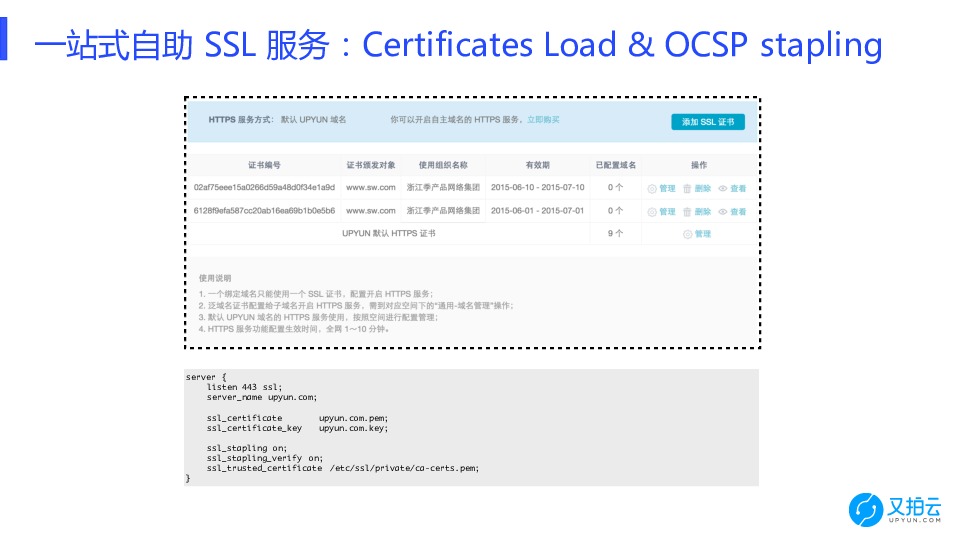Click usage note 4 about 1～10 分钟
Screen dimensions: 960x540
coord(294,329)
